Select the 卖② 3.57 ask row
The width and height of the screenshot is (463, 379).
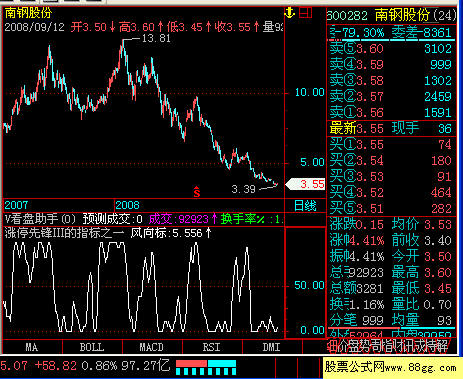point(391,97)
